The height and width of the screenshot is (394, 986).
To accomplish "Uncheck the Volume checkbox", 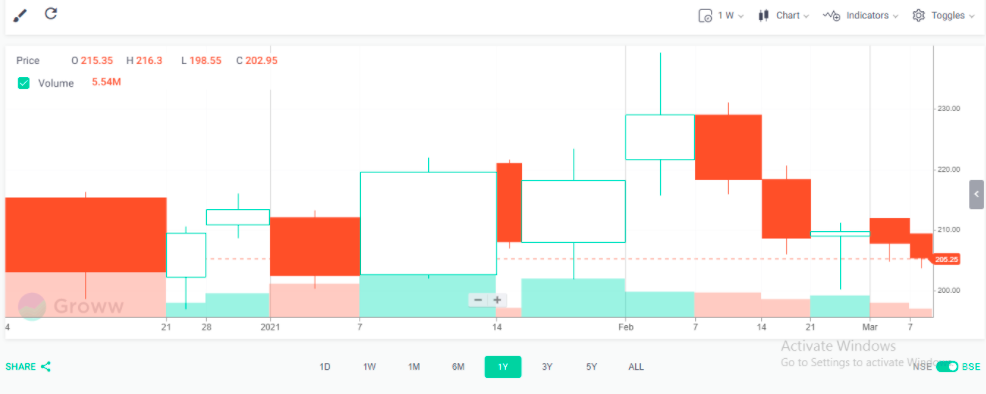I will [x=23, y=83].
